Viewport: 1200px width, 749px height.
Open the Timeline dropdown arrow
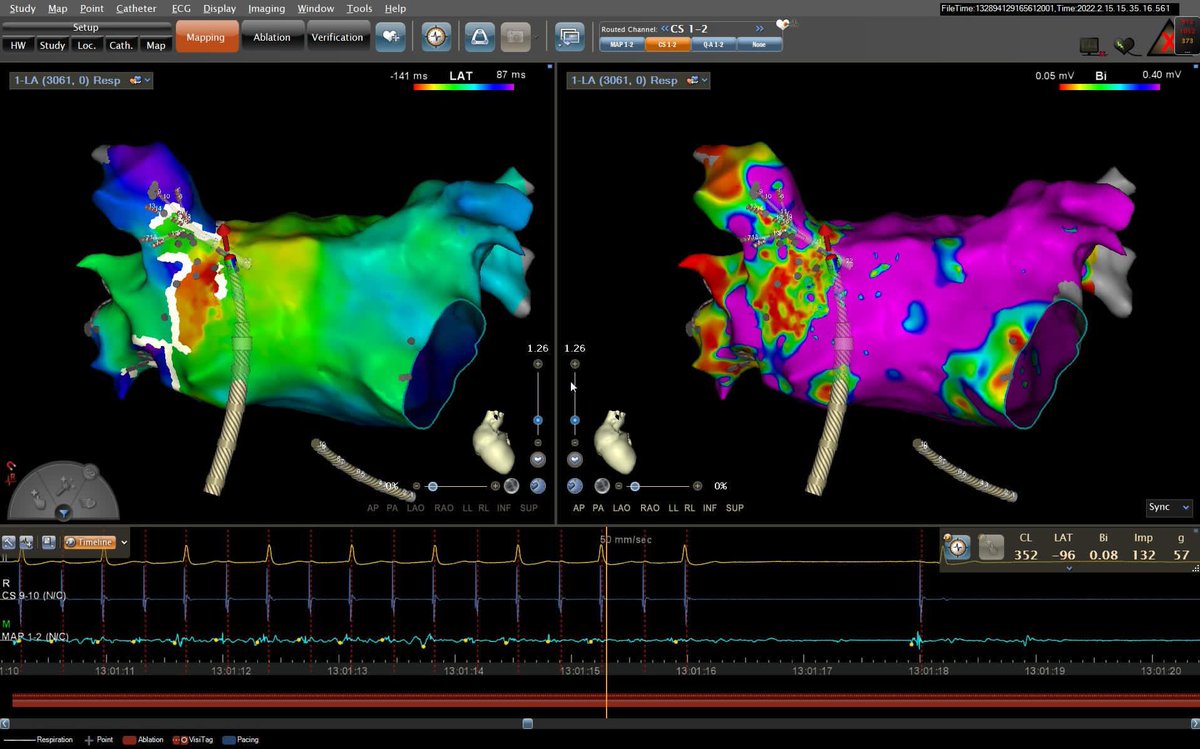(x=124, y=542)
